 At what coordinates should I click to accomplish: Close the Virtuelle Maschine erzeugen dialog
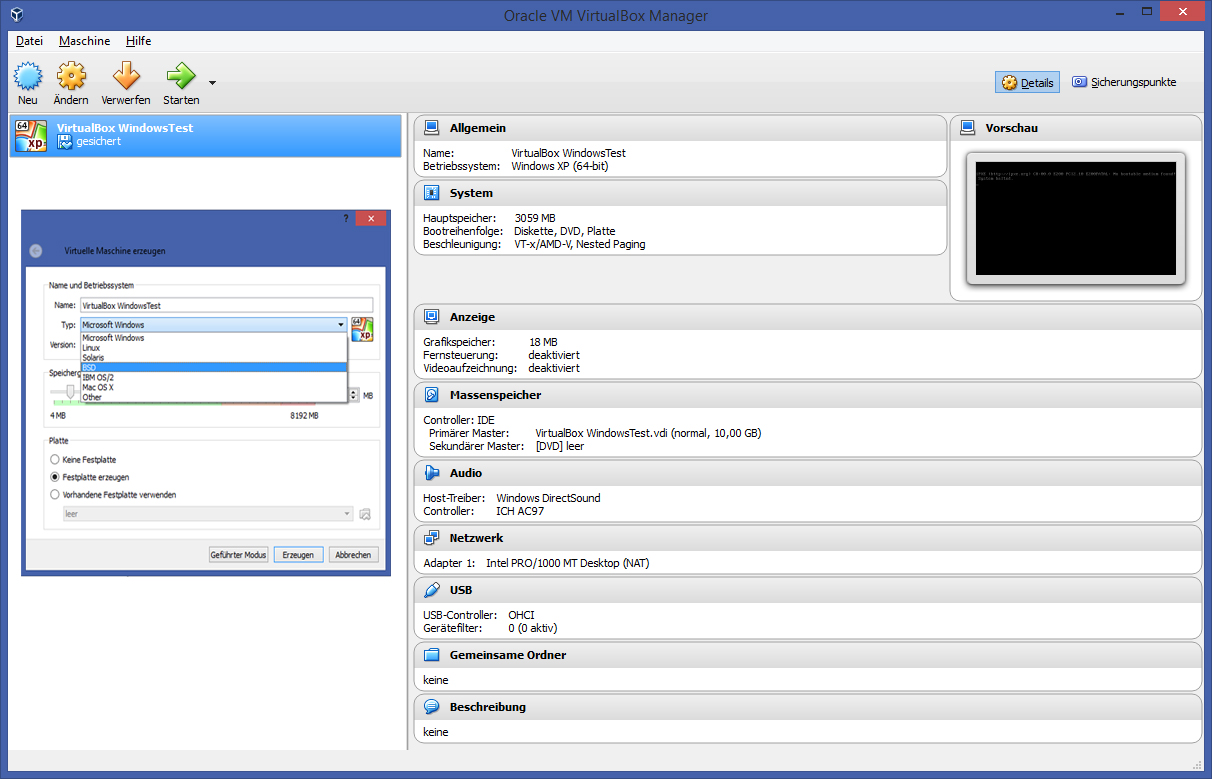click(371, 218)
